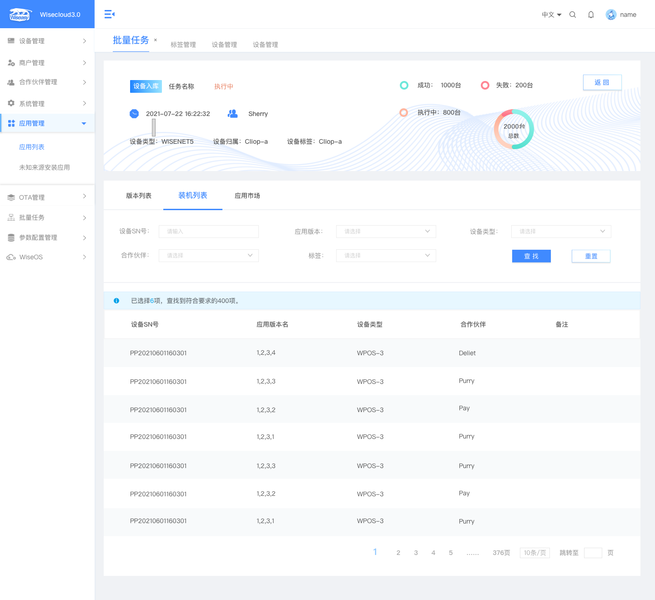Viewport: 655px width, 600px height.
Task: Click the 重置 reset button
Action: 591,256
